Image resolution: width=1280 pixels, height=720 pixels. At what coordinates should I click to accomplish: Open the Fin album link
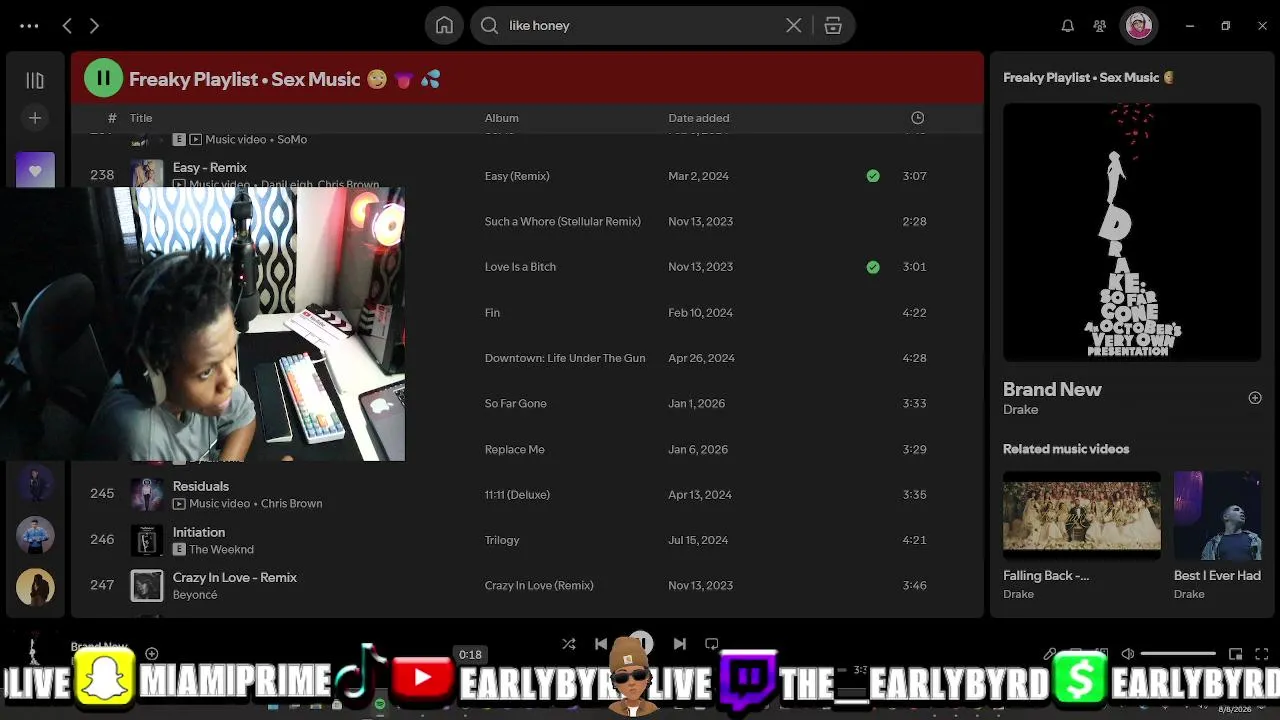(492, 313)
